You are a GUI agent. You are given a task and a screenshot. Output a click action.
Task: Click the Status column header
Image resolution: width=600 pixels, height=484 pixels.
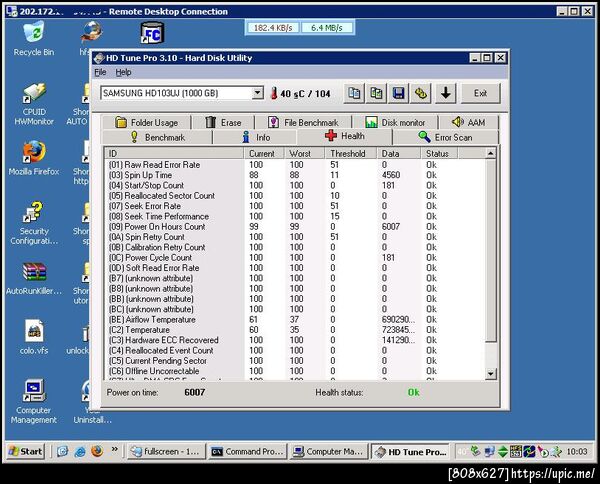[x=440, y=153]
